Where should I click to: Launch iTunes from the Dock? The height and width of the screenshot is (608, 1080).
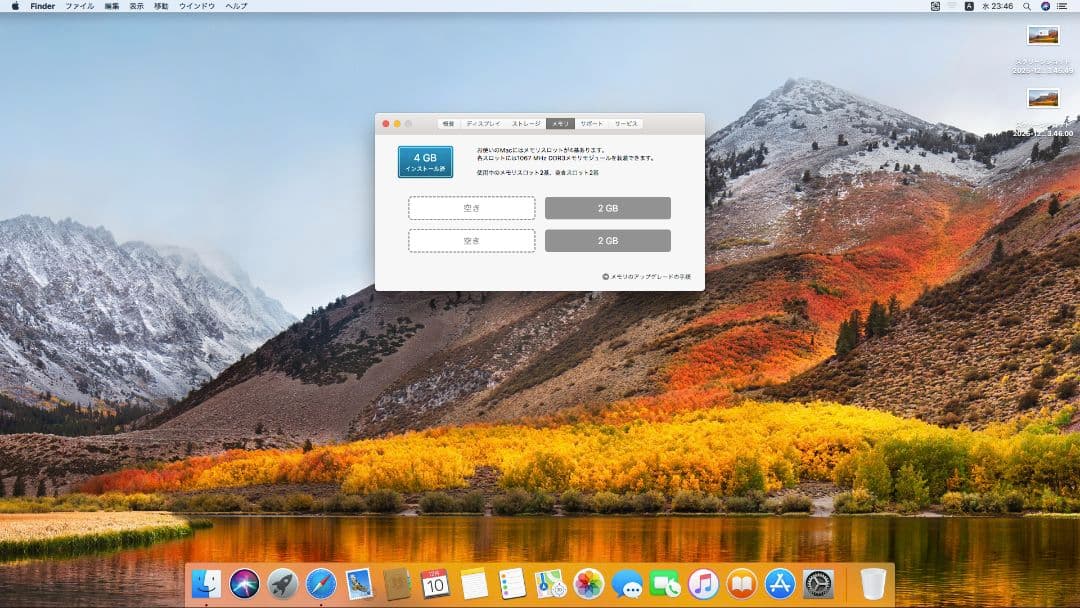point(704,583)
